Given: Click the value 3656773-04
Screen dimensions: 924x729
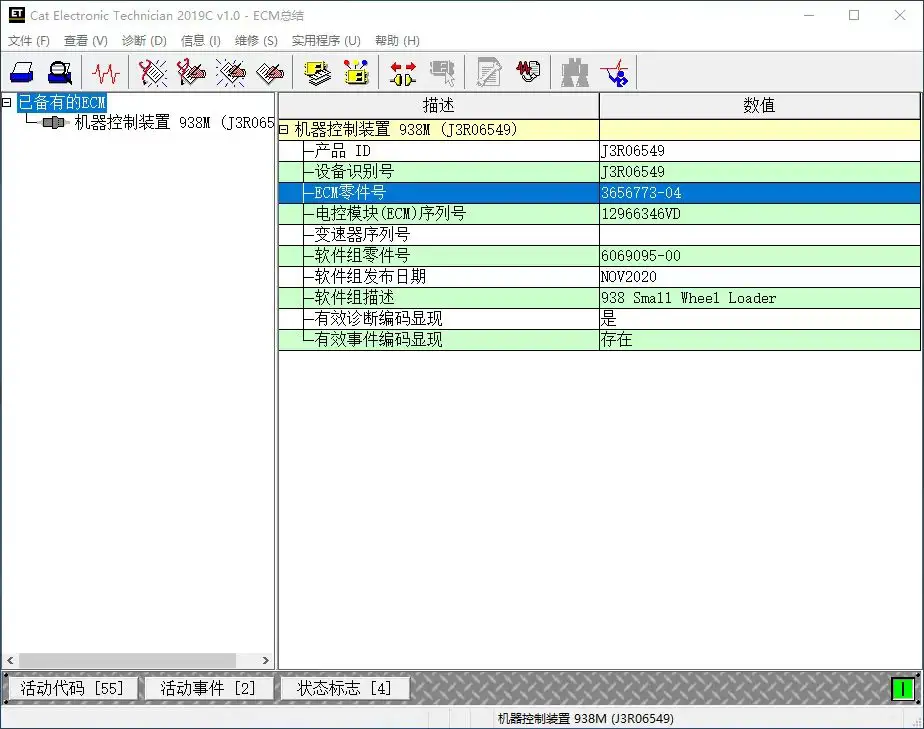Looking at the screenshot, I should (641, 193).
